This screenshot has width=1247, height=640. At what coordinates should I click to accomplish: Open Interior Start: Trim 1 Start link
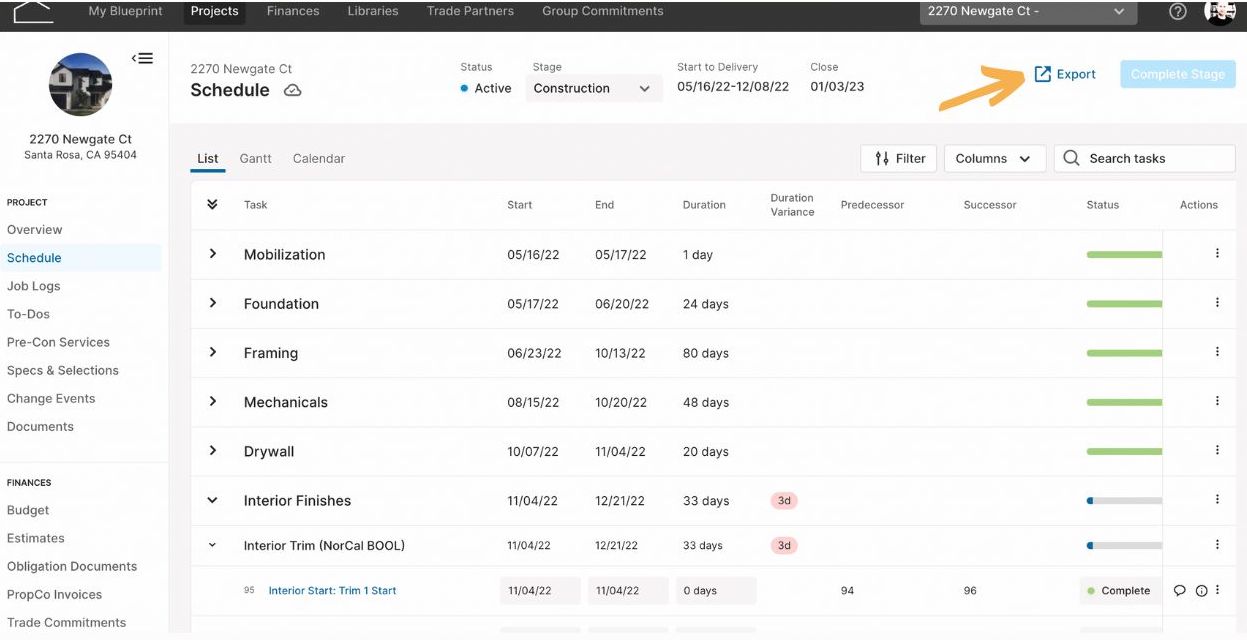coord(332,591)
